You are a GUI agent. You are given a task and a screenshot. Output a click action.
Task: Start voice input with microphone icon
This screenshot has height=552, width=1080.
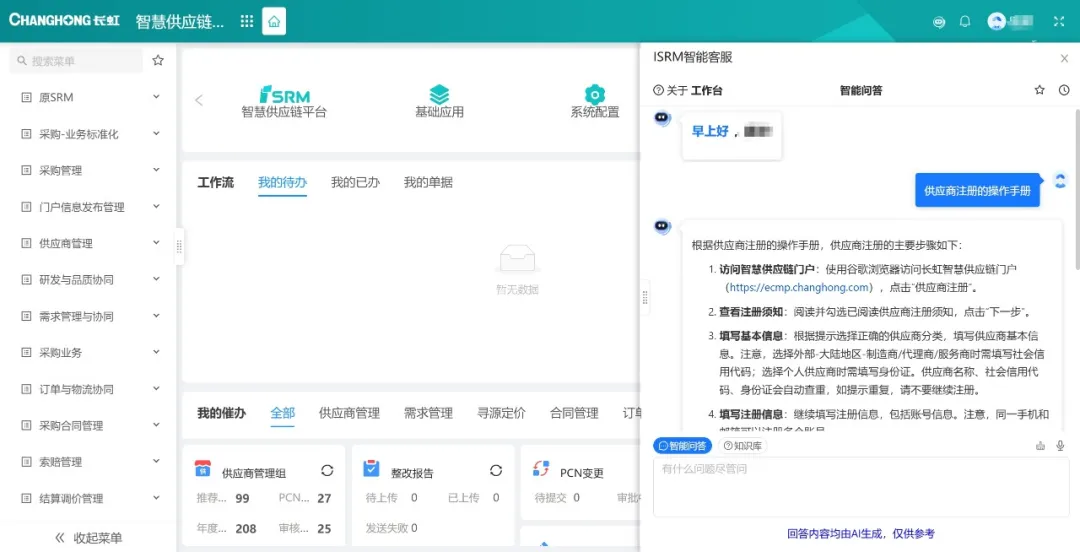[1061, 446]
